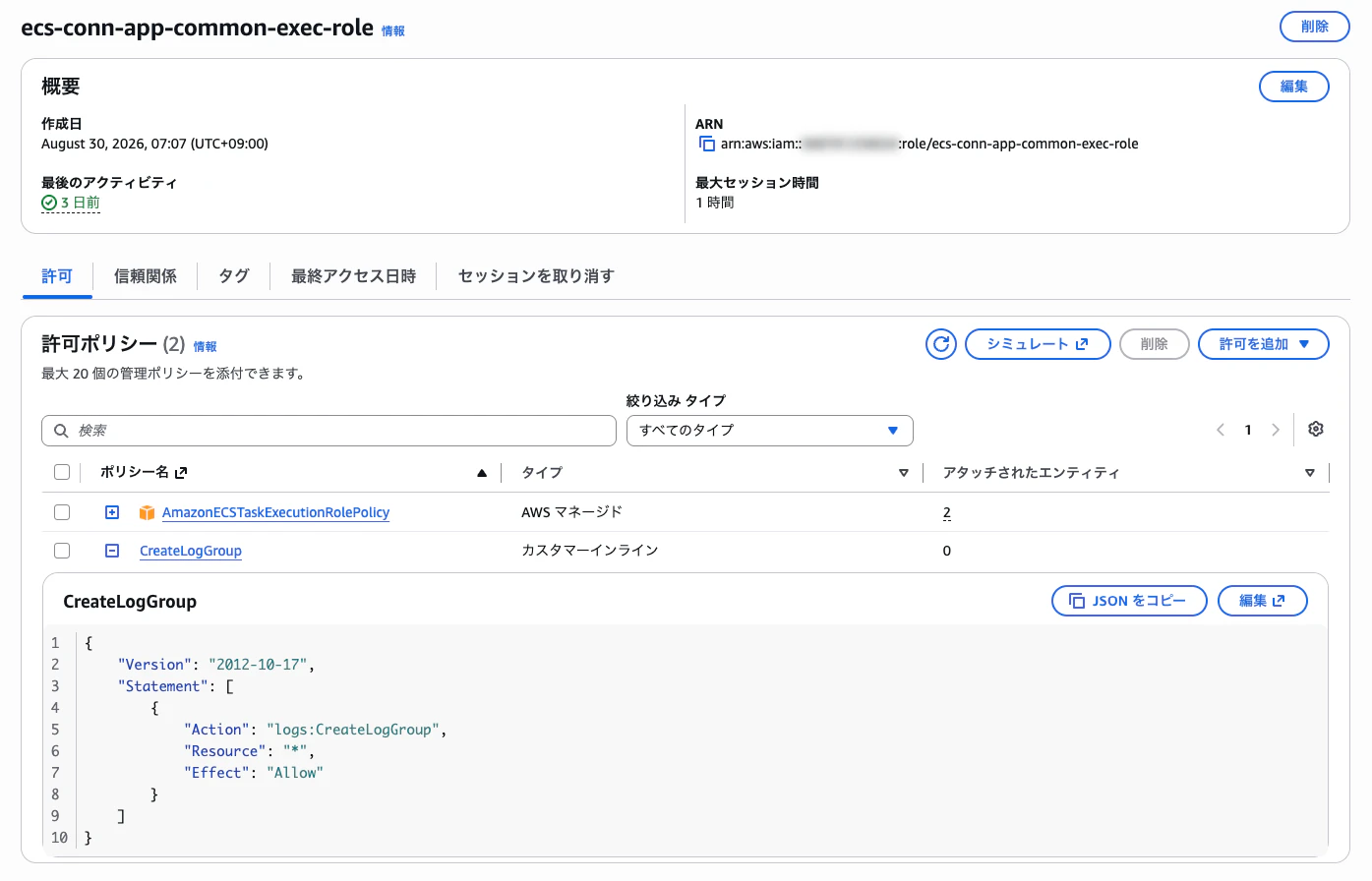The image size is (1372, 881).
Task: Click the orange AWS managed policy box icon
Action: 148,512
